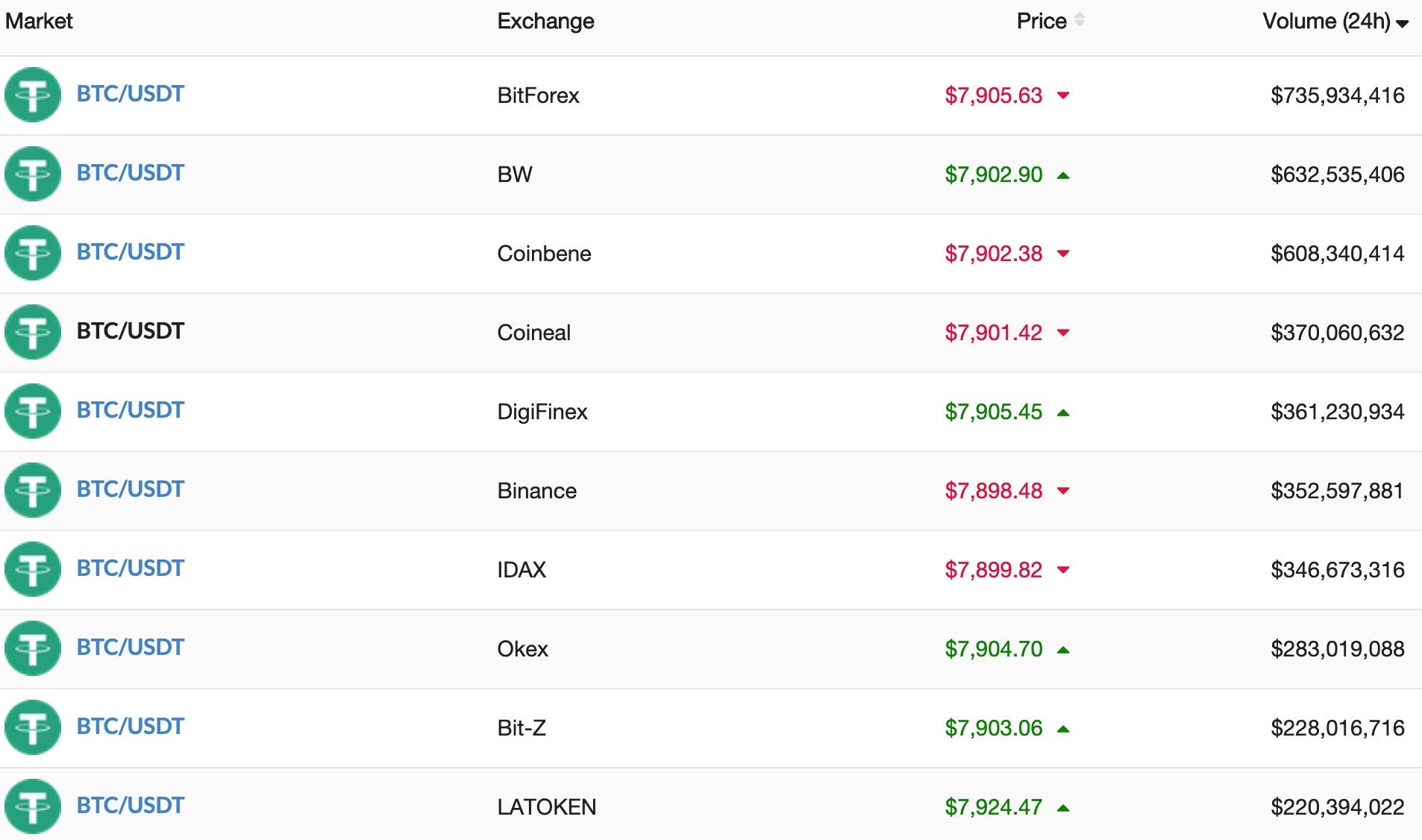Select the Binance exchange name

click(x=536, y=491)
